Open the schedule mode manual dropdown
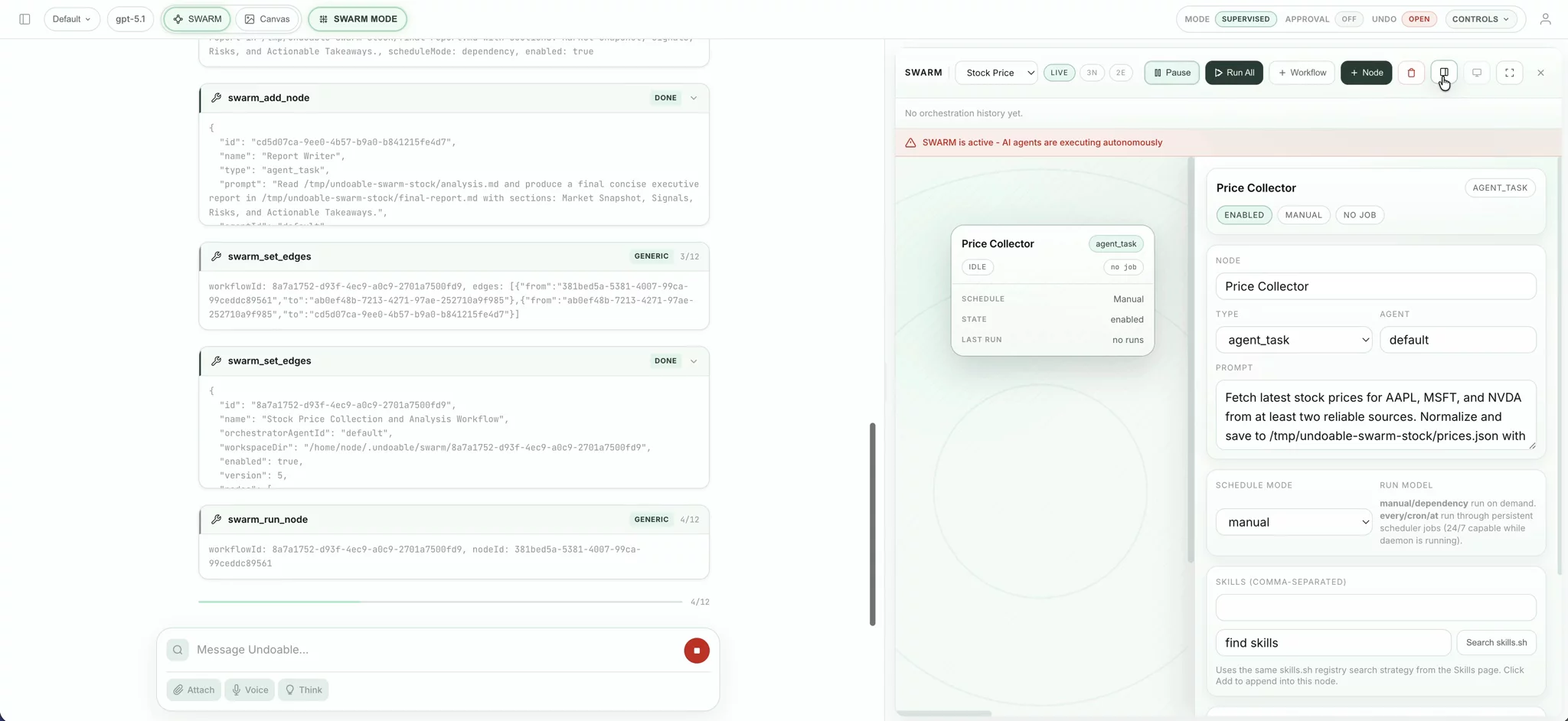 (1293, 522)
